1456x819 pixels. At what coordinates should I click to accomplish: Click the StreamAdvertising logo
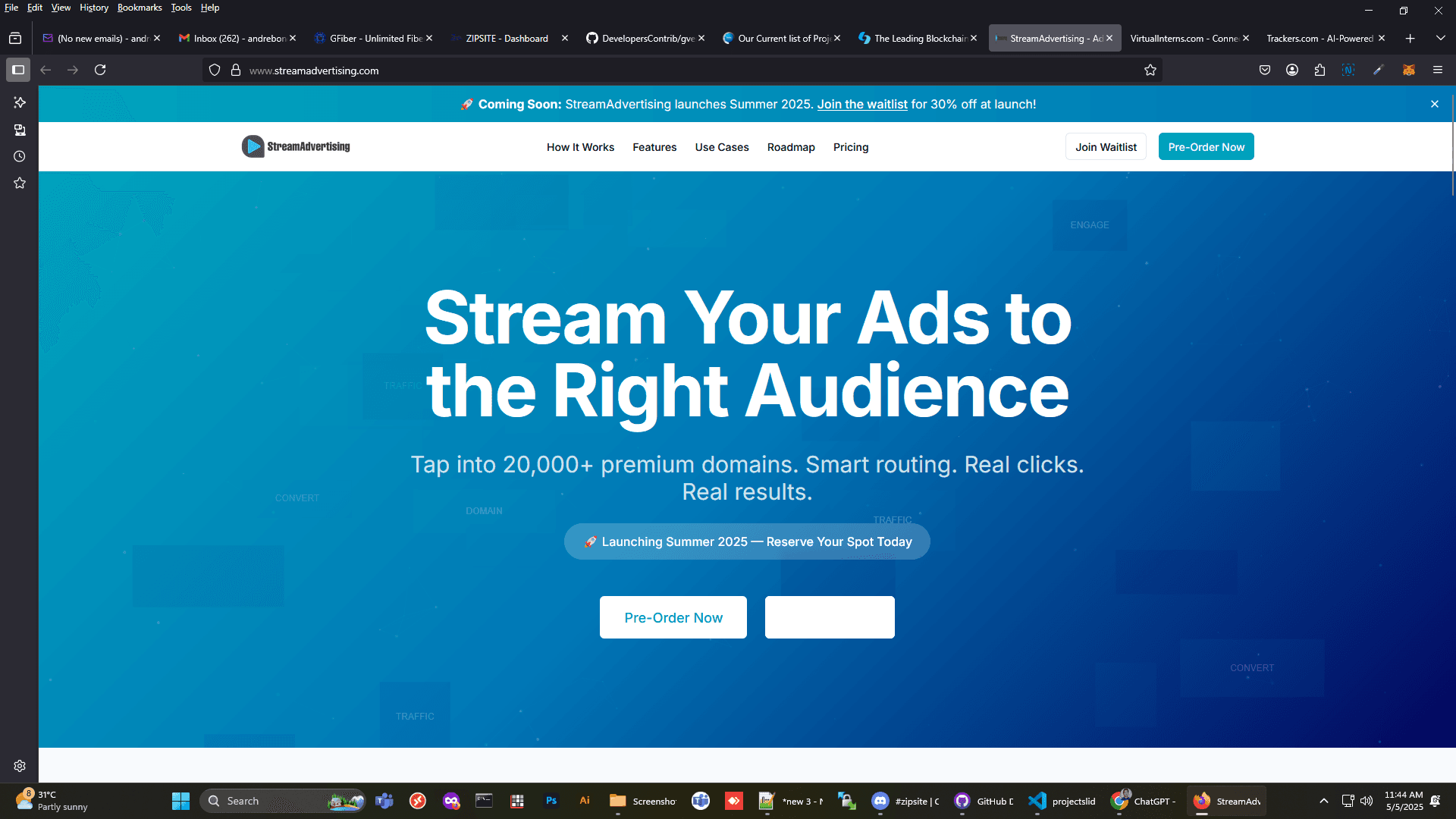pos(296,146)
